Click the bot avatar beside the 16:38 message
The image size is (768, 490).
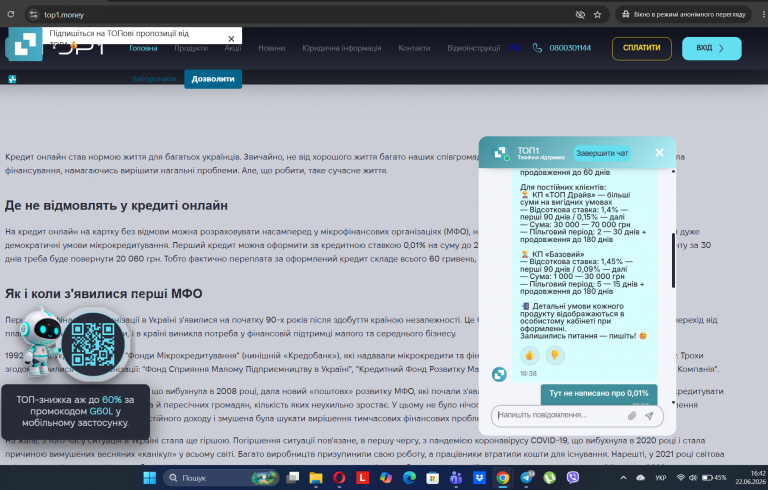[x=499, y=374]
